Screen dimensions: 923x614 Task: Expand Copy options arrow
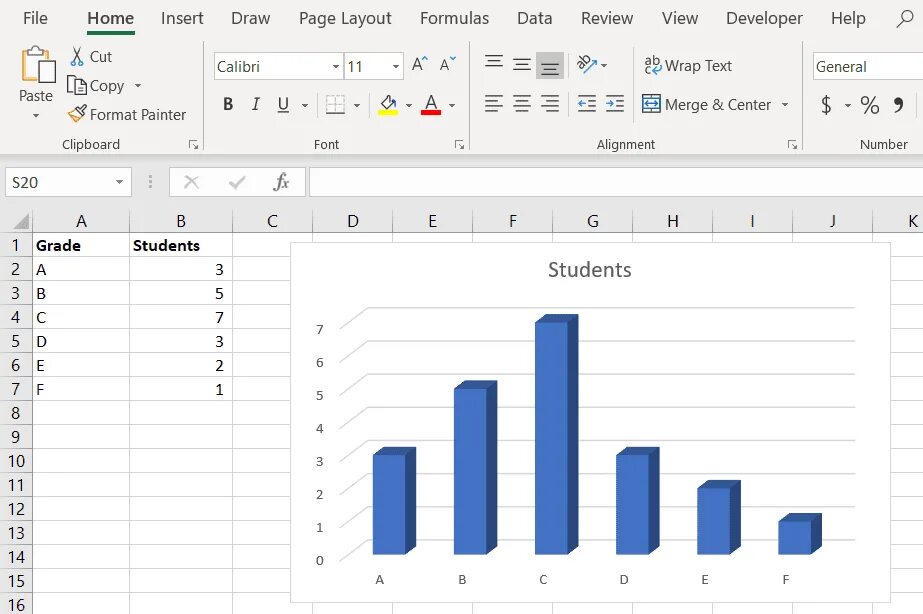click(x=138, y=86)
